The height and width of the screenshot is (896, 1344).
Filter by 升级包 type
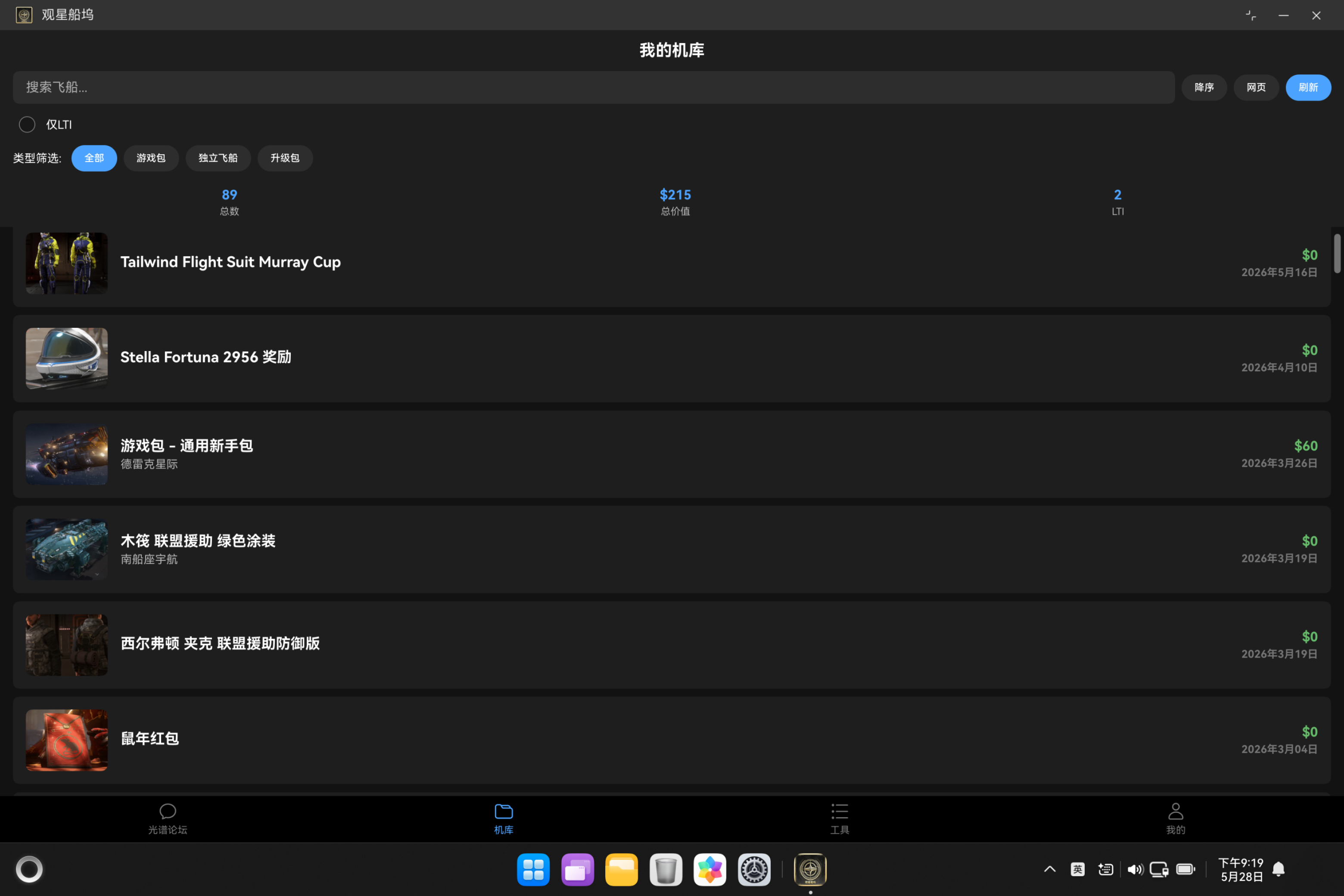click(285, 158)
